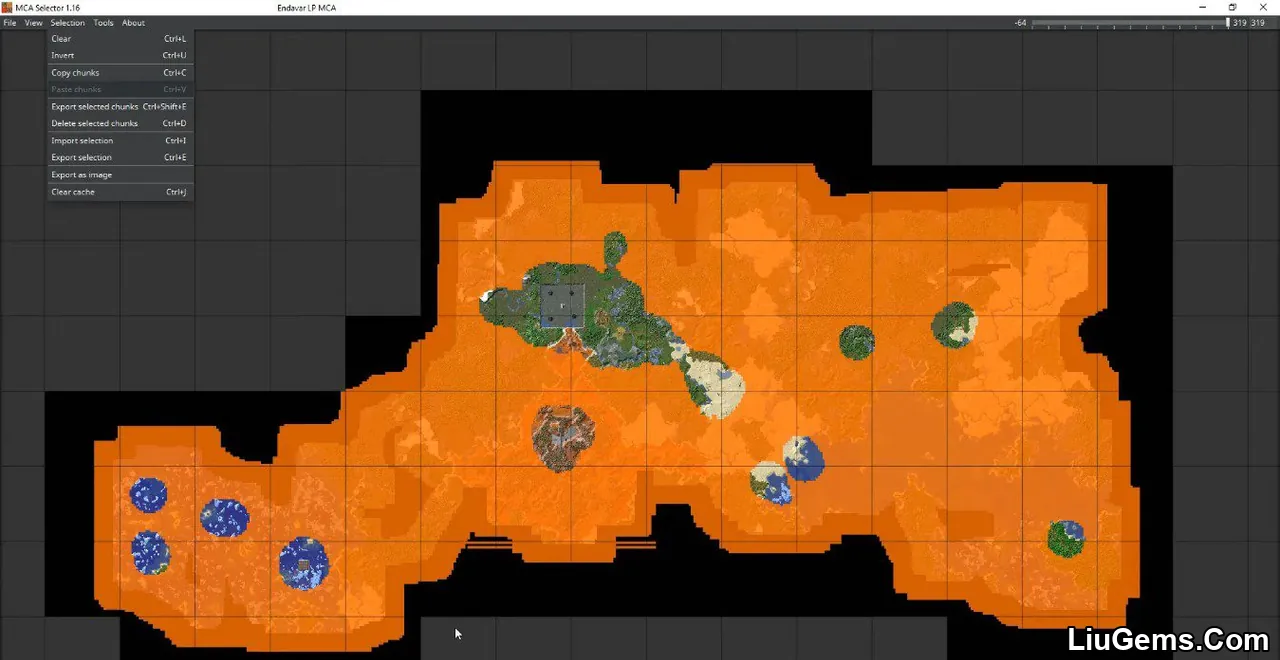Select the Copy chunks menu entry
The height and width of the screenshot is (660, 1280).
click(x=120, y=73)
